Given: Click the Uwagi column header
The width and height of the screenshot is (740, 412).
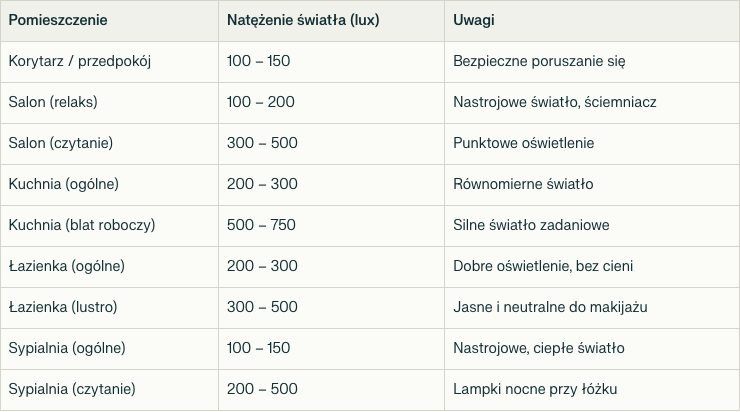Looking at the screenshot, I should (x=475, y=20).
